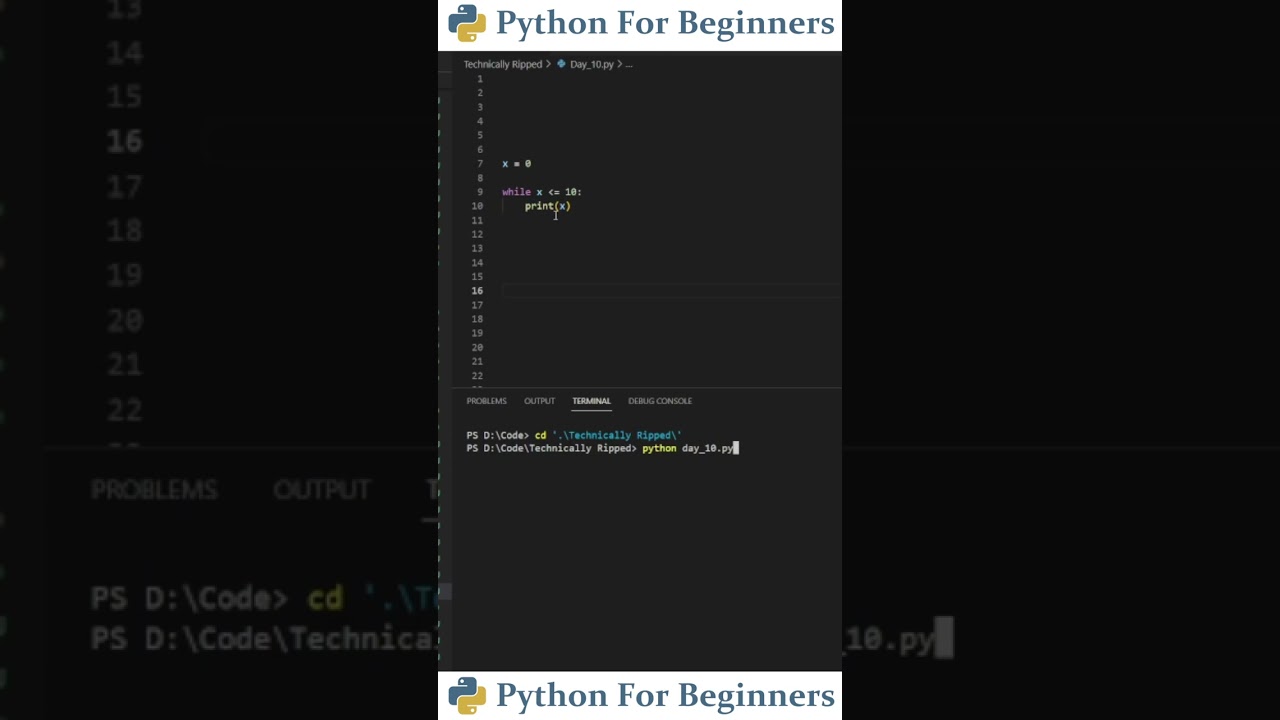Viewport: 1280px width, 720px height.
Task: Open the PROBLEMS panel tab
Action: point(486,401)
